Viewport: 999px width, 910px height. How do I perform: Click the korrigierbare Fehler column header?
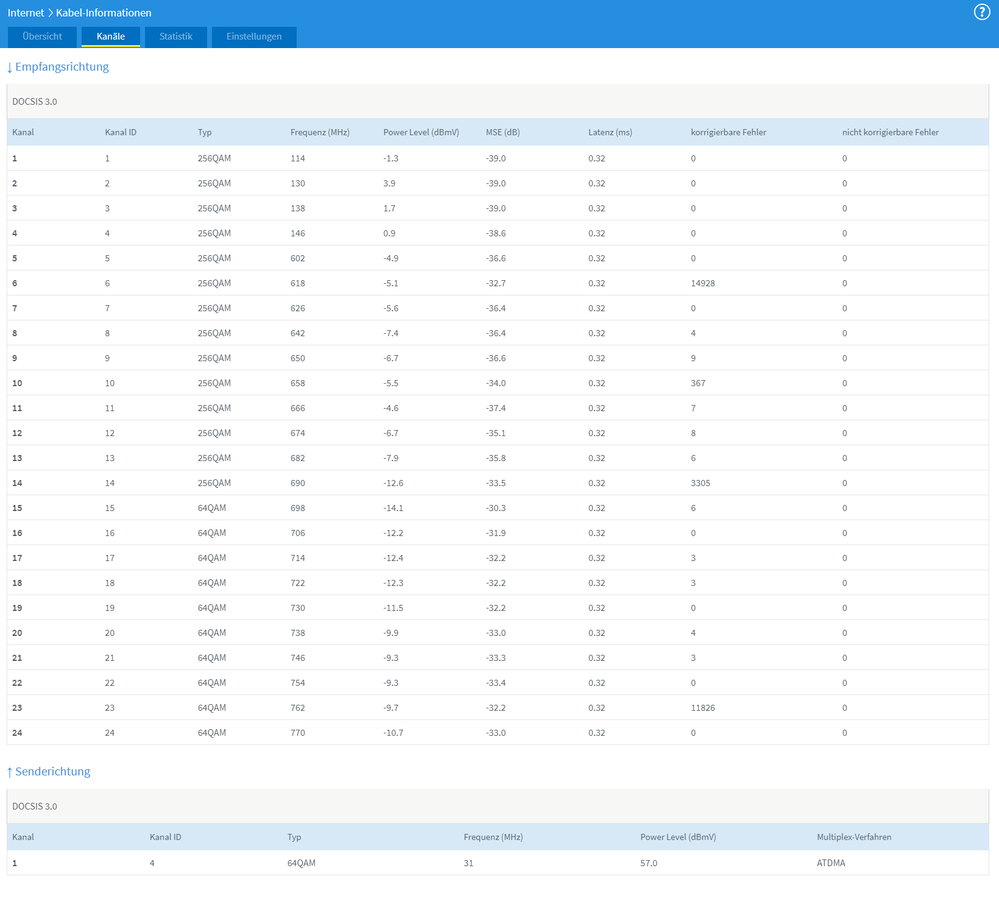(x=728, y=133)
